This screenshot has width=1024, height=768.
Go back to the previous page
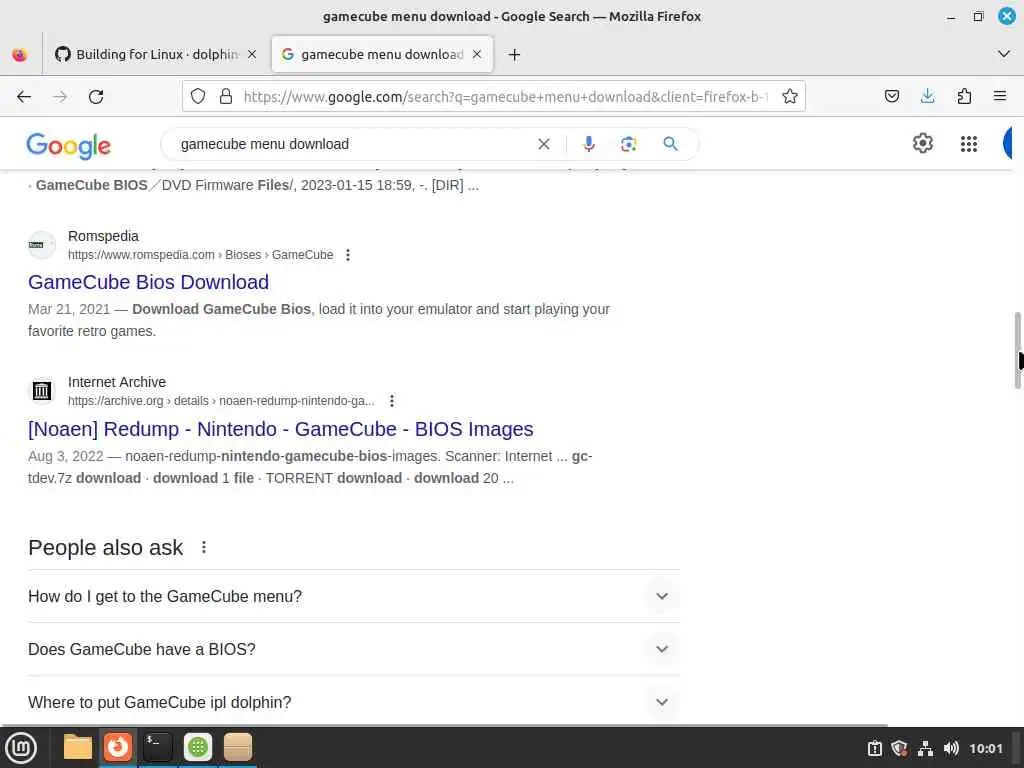coord(24,97)
